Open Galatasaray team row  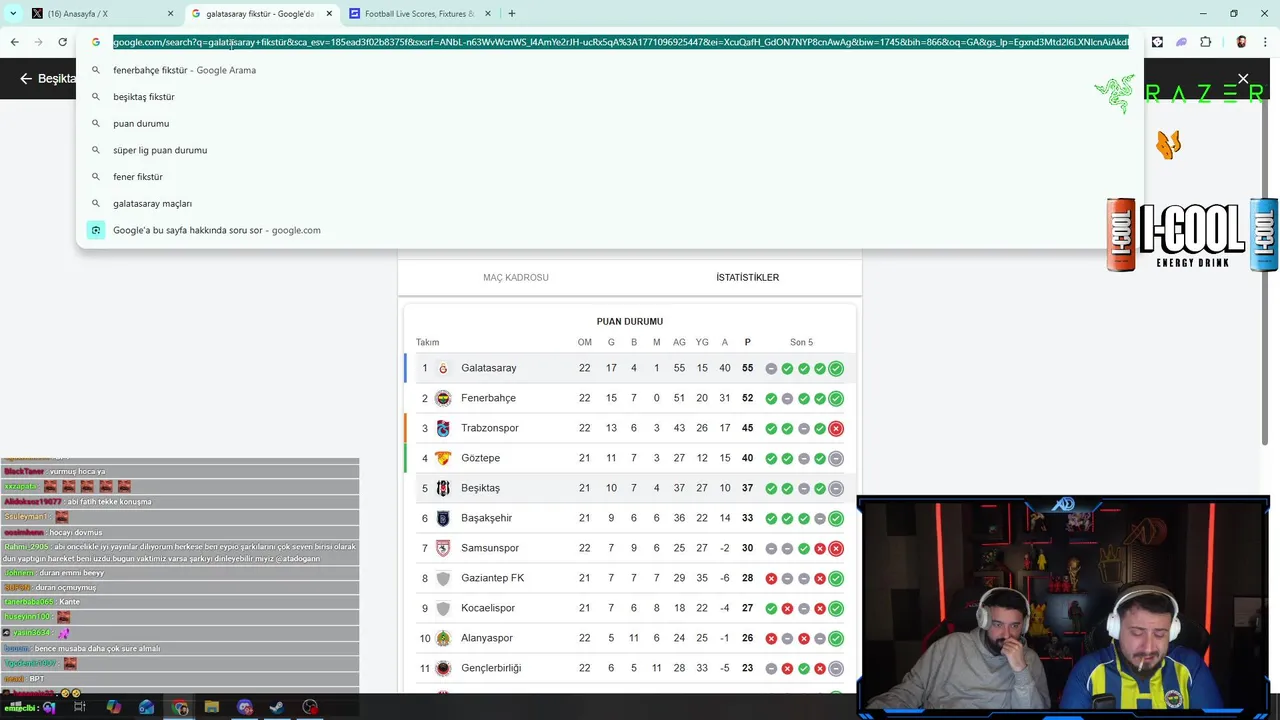[630, 368]
